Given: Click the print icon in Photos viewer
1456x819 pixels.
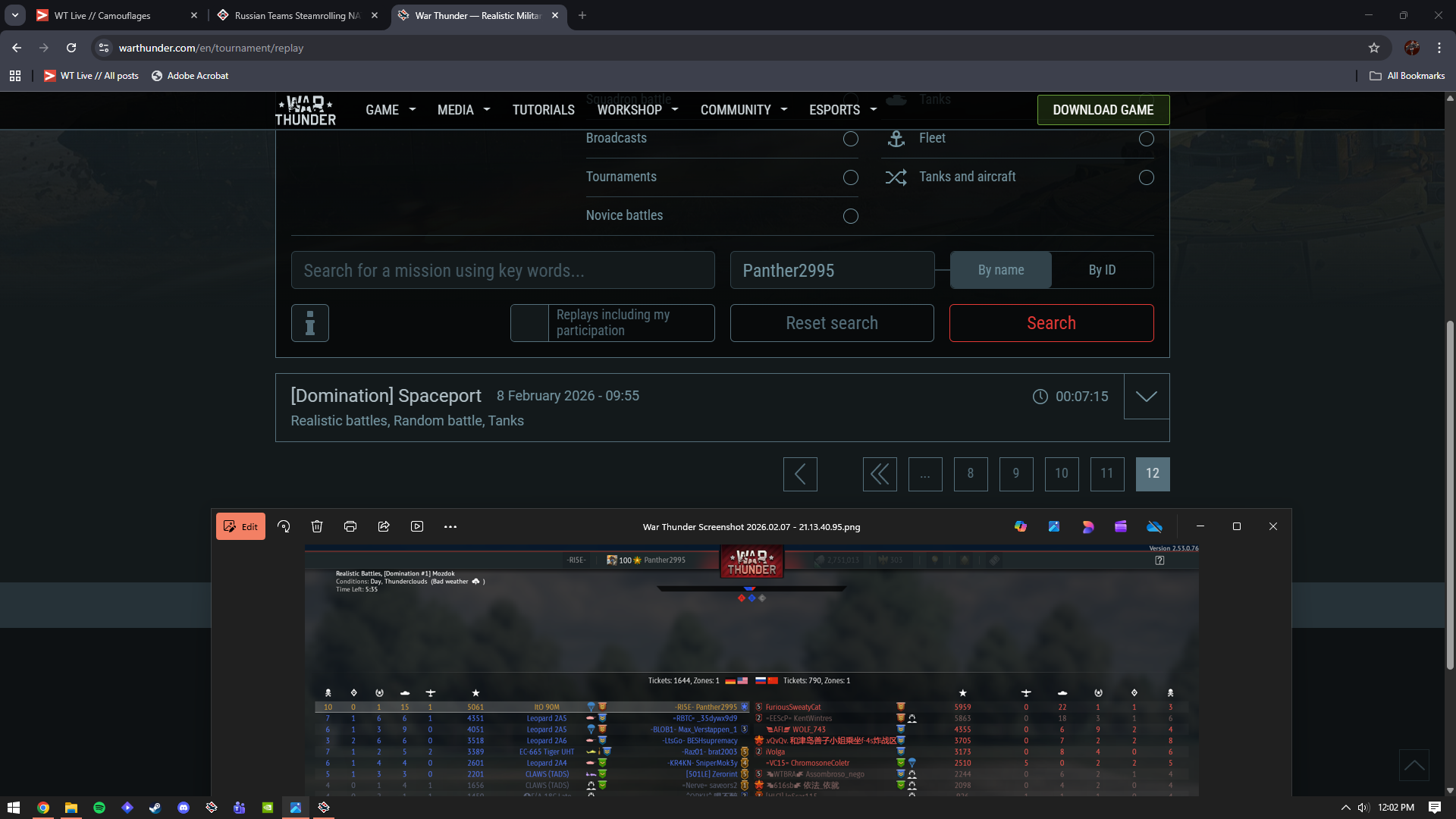Looking at the screenshot, I should [x=350, y=526].
